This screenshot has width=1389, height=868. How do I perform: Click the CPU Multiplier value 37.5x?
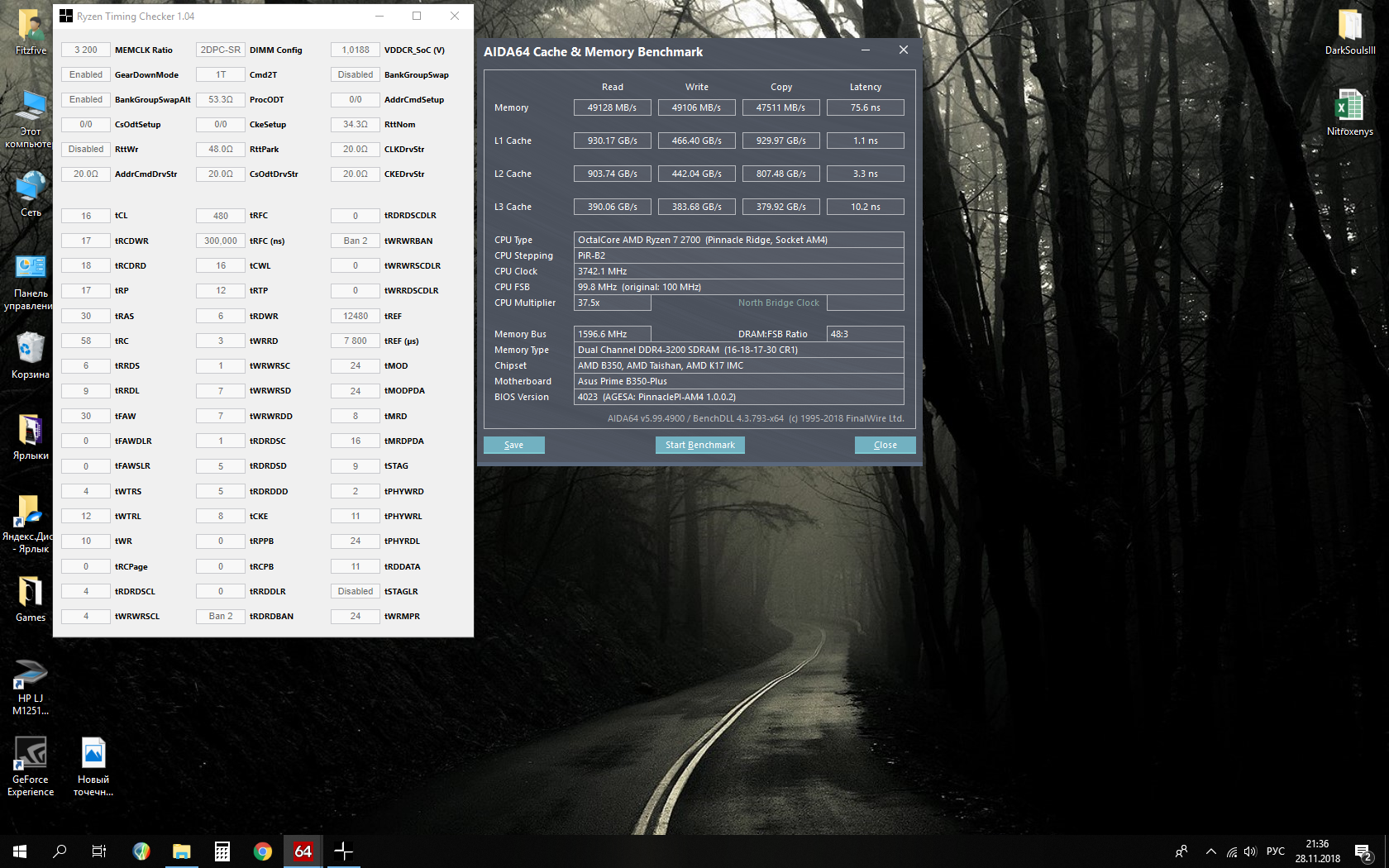click(613, 303)
